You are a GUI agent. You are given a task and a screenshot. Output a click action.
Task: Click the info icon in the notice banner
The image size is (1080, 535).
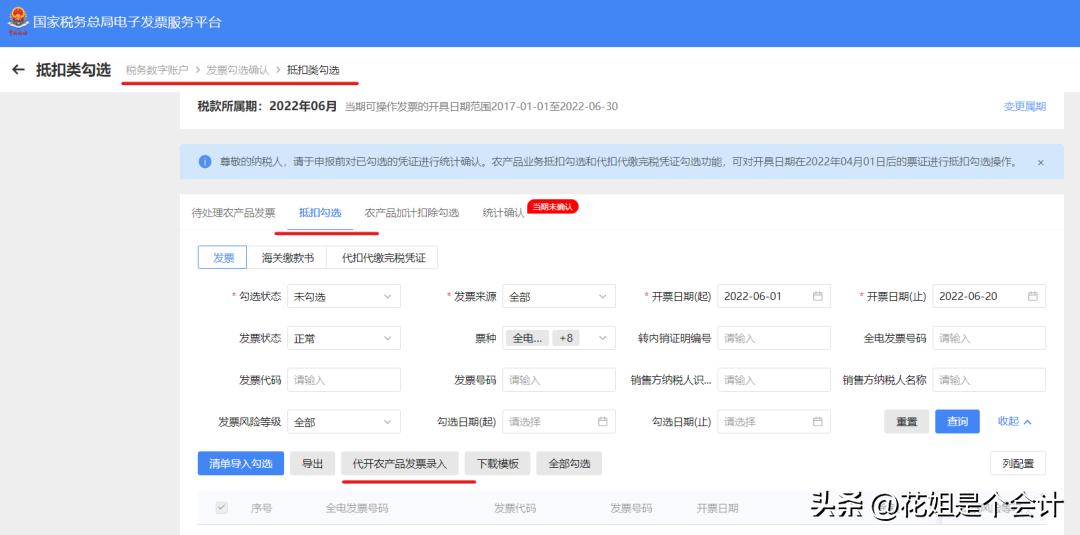pos(205,162)
